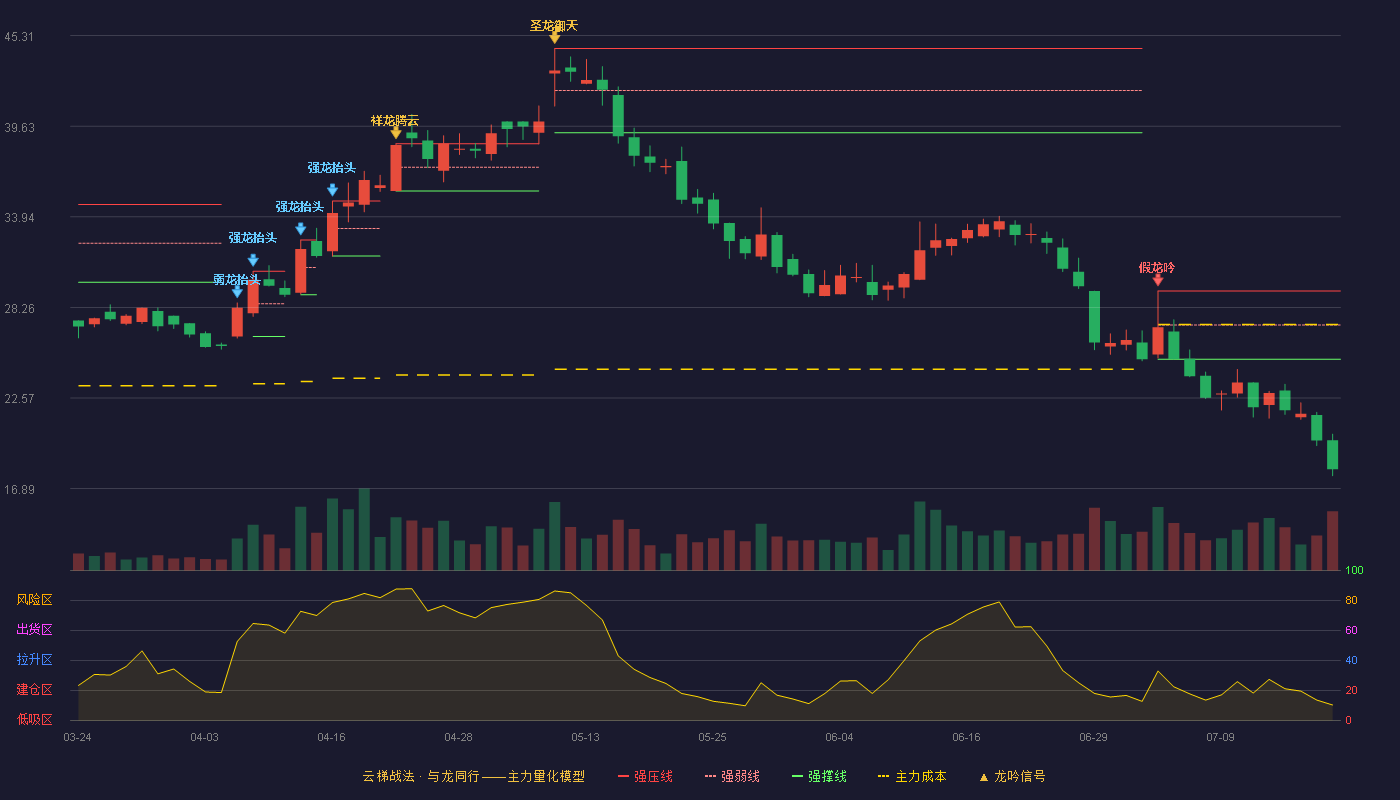Click the 龙吟信号 triangle legend icon
Screen dimensions: 1400x800
(983, 777)
